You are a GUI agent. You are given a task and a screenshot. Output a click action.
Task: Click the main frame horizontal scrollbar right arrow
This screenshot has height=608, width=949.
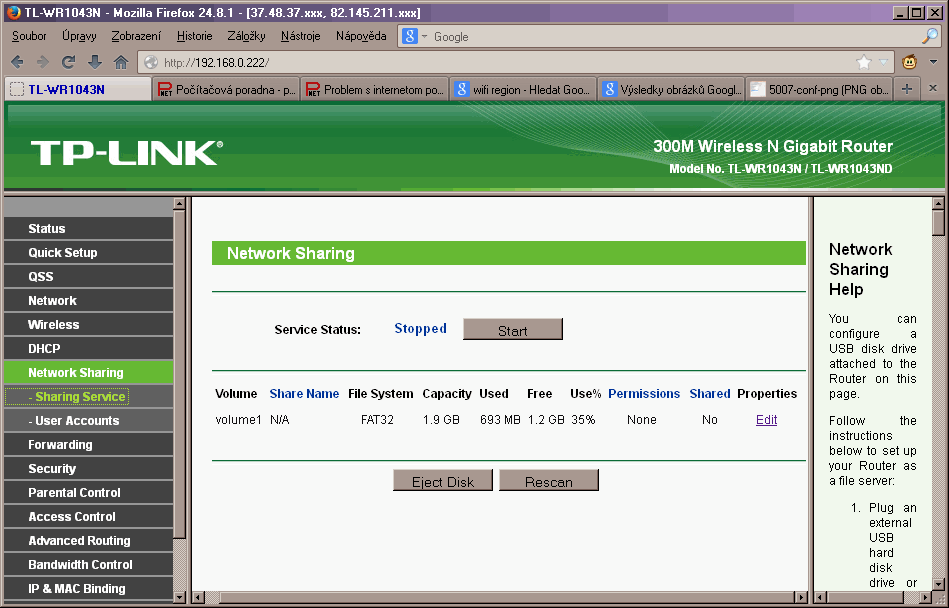(801, 597)
